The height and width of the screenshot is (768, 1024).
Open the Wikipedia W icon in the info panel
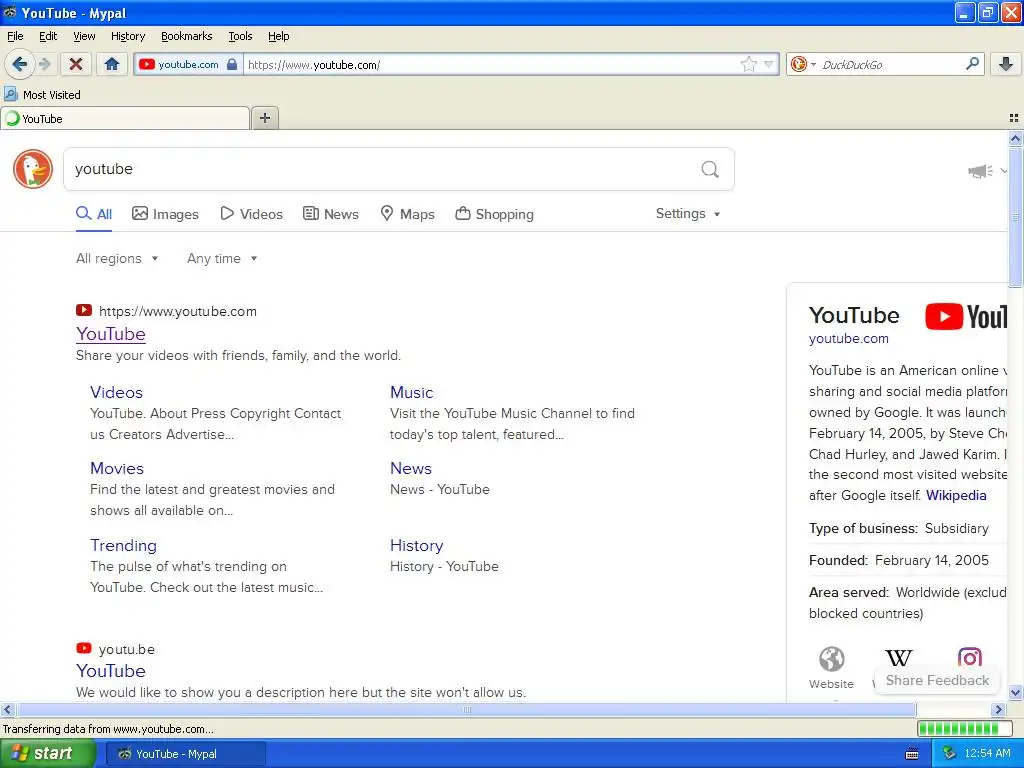pyautogui.click(x=899, y=658)
